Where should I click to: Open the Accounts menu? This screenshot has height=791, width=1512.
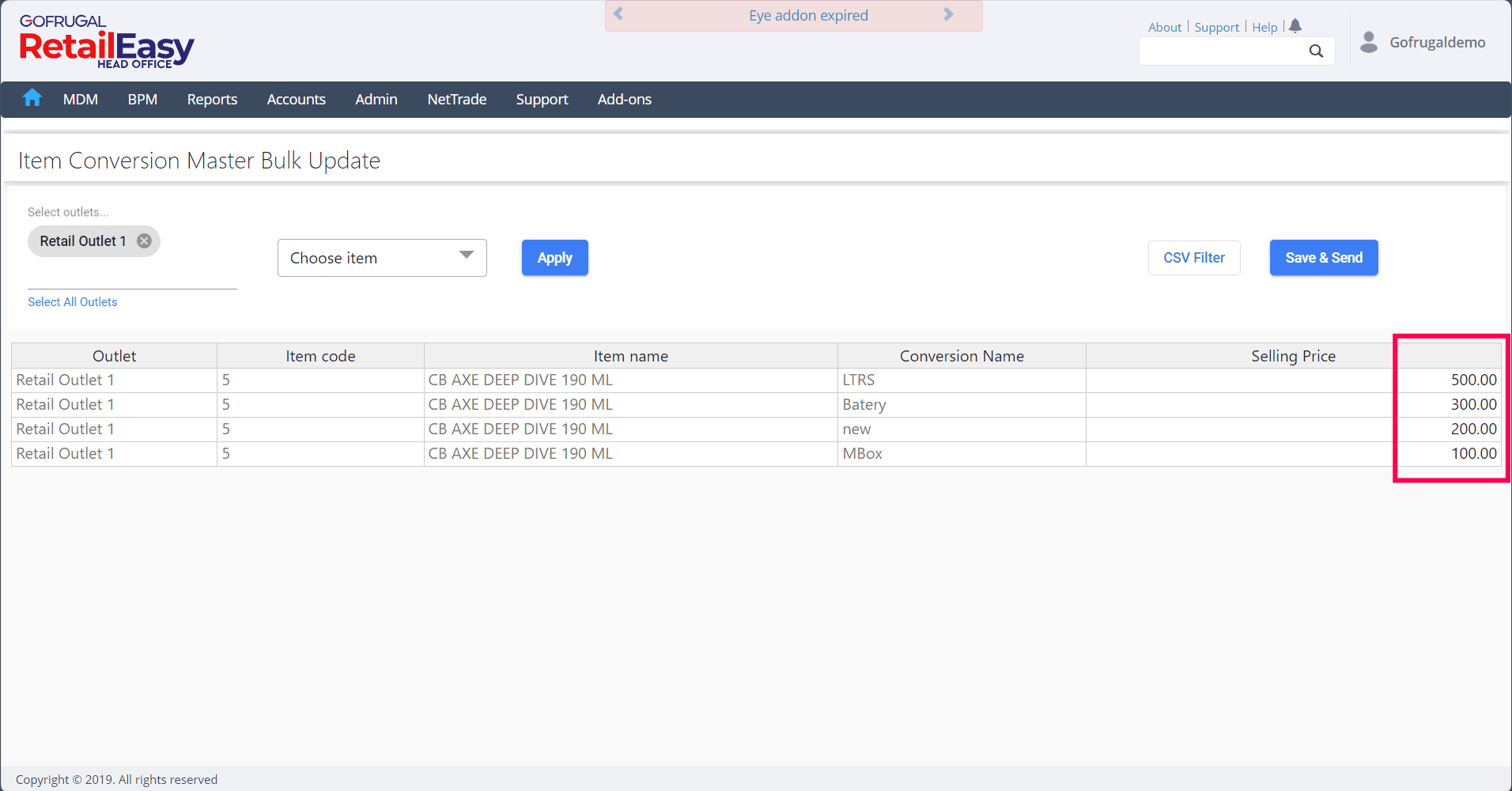pos(297,100)
